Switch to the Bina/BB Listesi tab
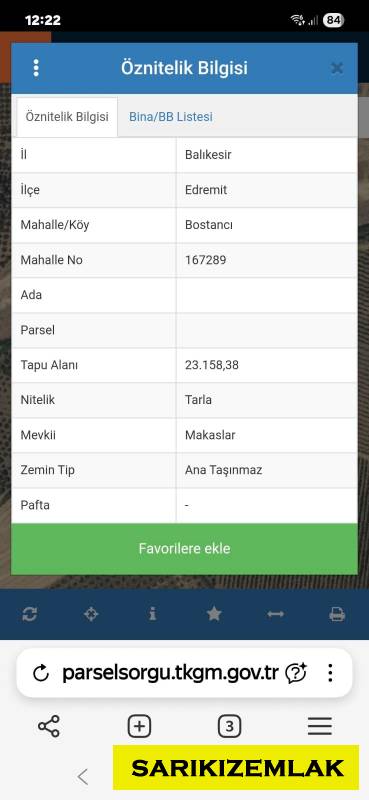This screenshot has width=369, height=800. point(170,117)
